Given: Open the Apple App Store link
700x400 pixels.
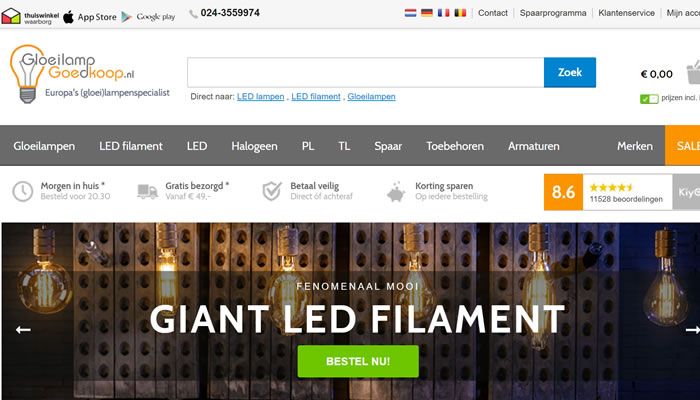Looking at the screenshot, I should (90, 17).
